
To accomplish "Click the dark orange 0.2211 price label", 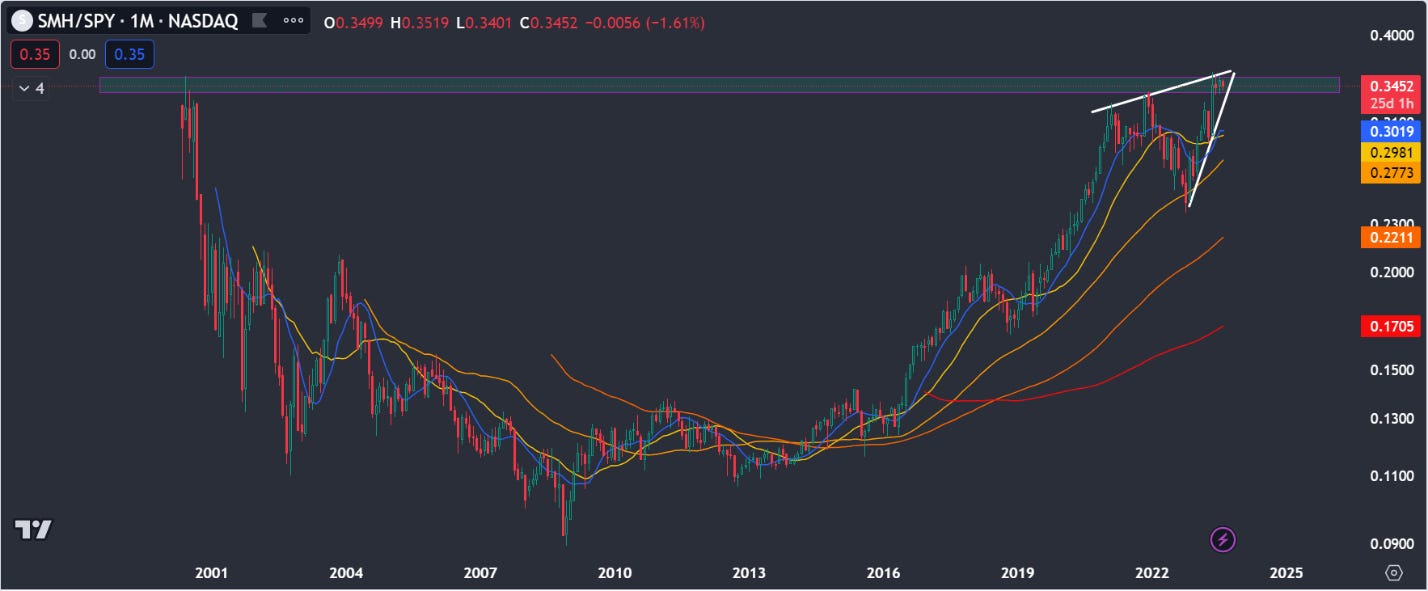I will click(x=1391, y=237).
